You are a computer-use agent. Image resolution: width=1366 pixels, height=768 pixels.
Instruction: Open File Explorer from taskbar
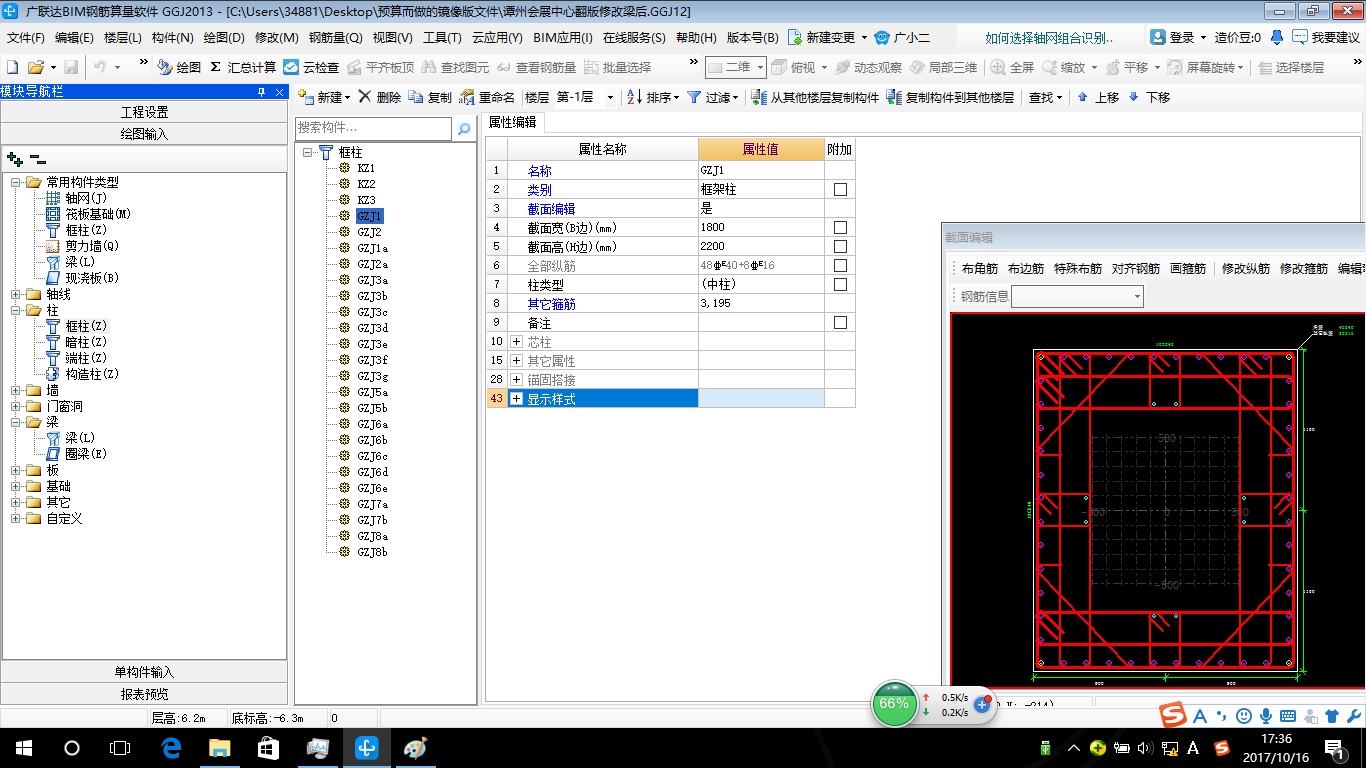pyautogui.click(x=219, y=747)
